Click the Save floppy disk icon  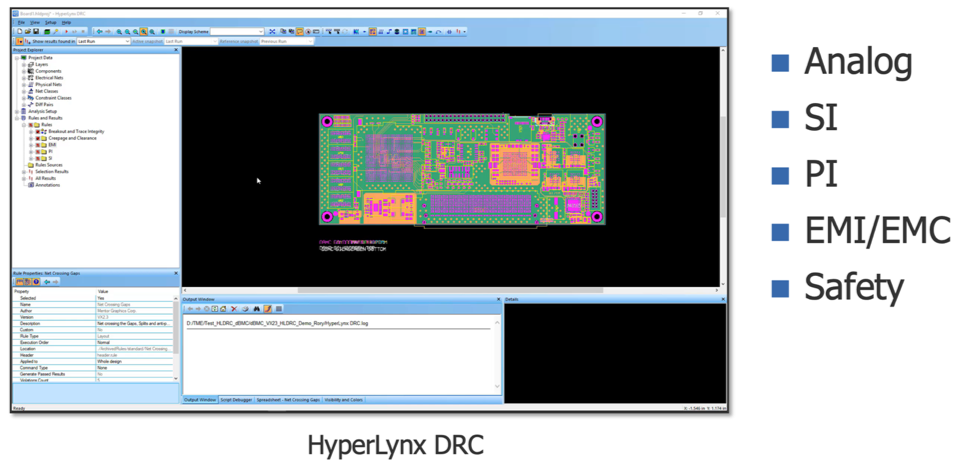36,31
